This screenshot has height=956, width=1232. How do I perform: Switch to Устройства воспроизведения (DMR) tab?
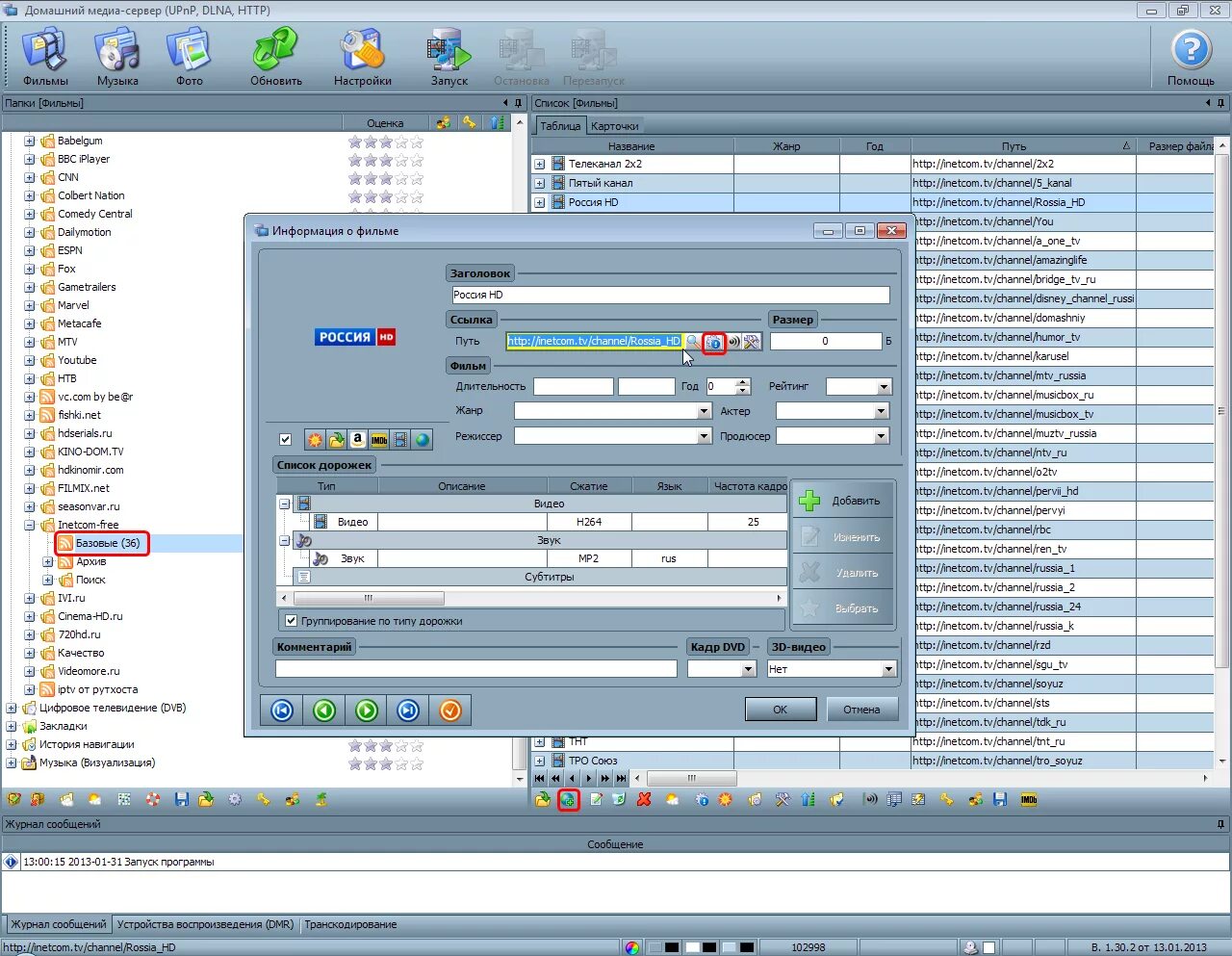pos(205,924)
